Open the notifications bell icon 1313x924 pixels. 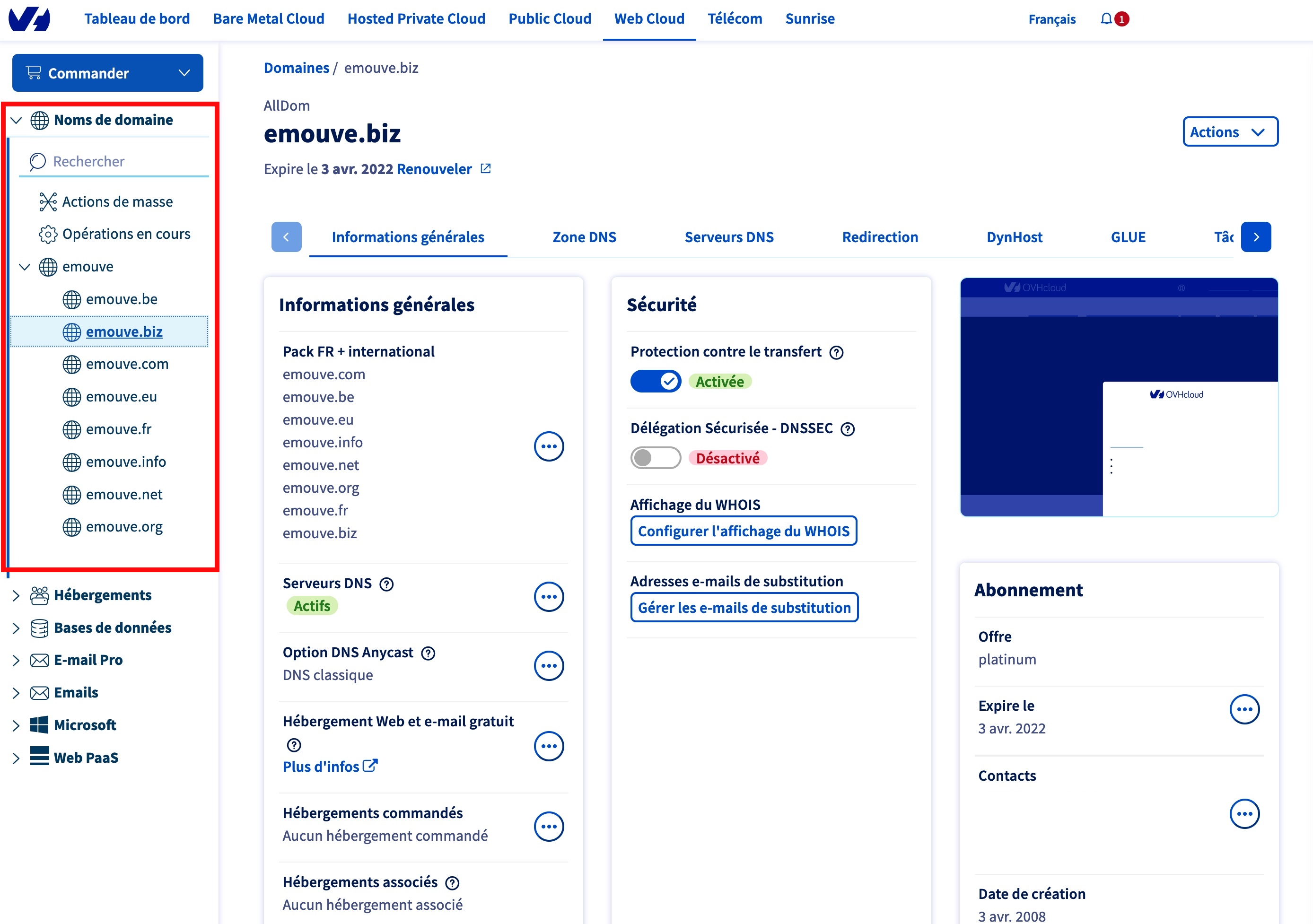(1107, 19)
